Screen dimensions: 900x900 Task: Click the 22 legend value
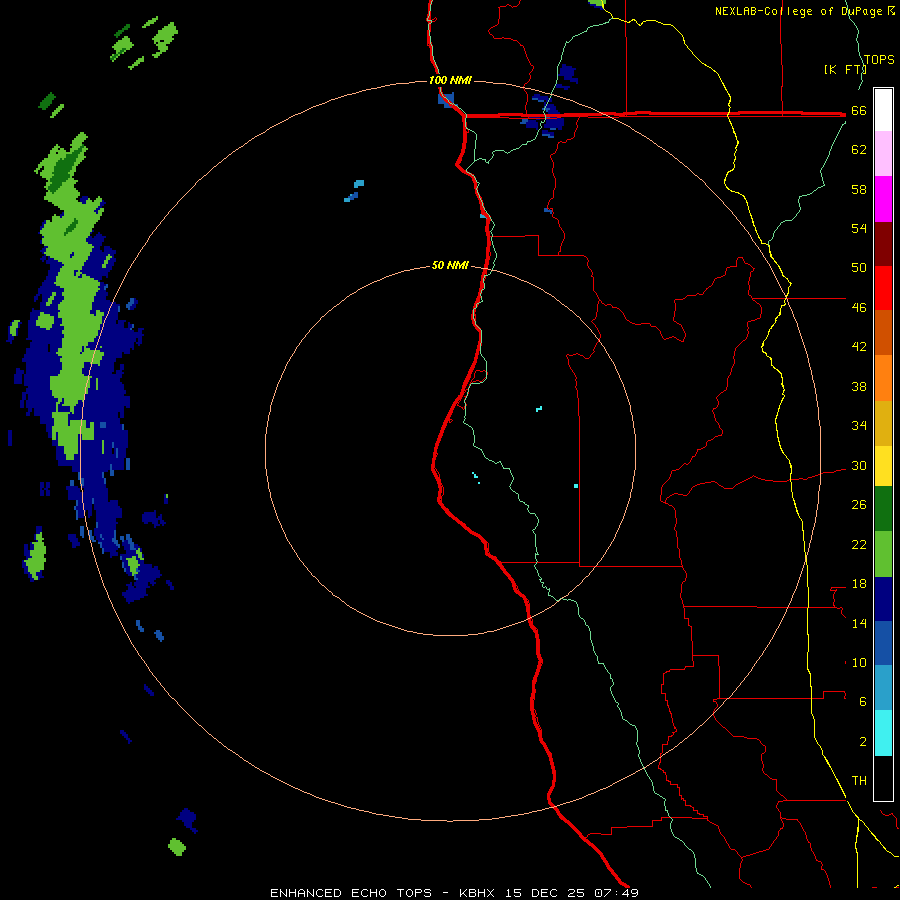pyautogui.click(x=859, y=545)
